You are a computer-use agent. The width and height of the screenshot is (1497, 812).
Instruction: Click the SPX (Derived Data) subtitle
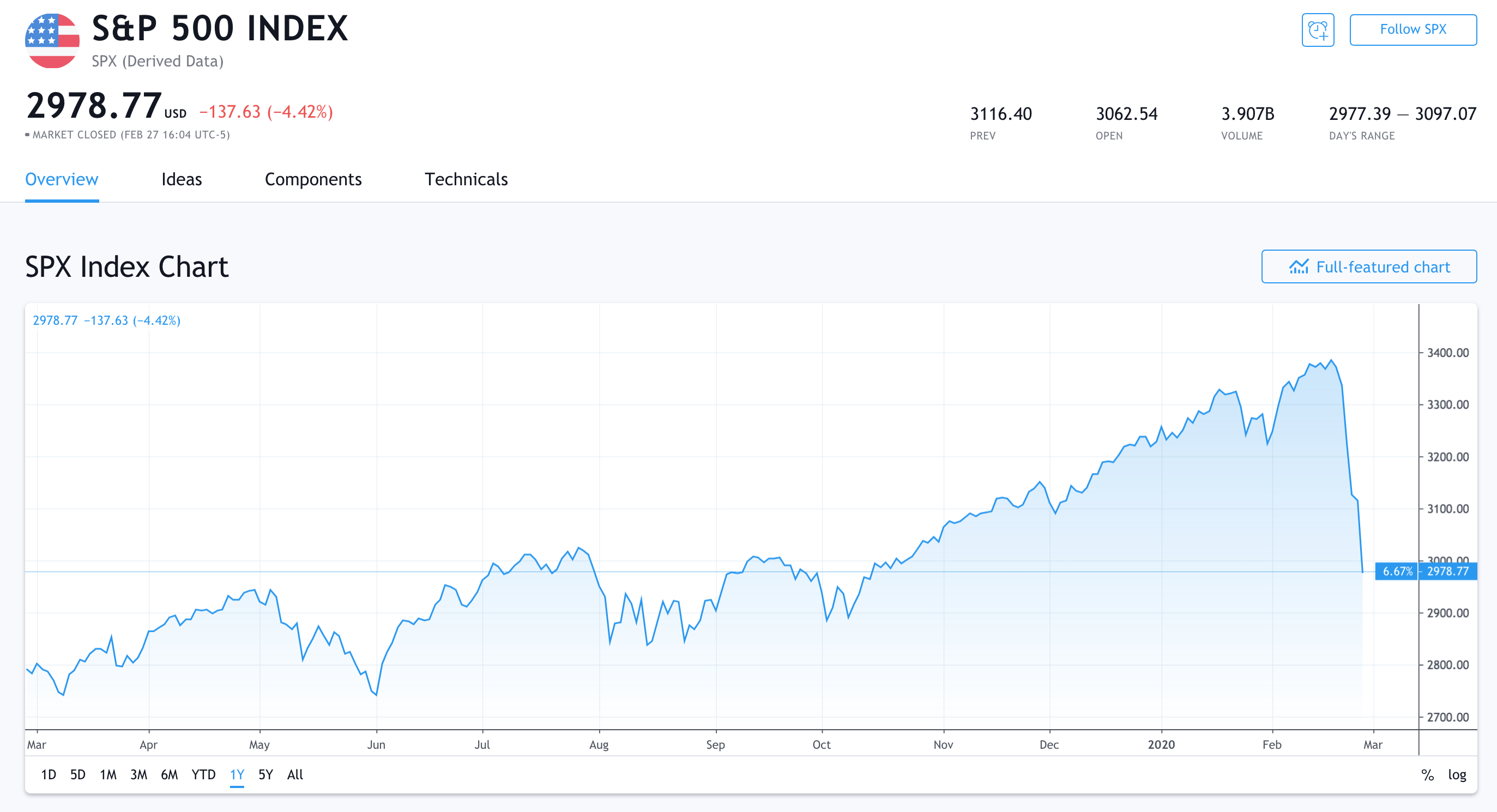[x=158, y=61]
